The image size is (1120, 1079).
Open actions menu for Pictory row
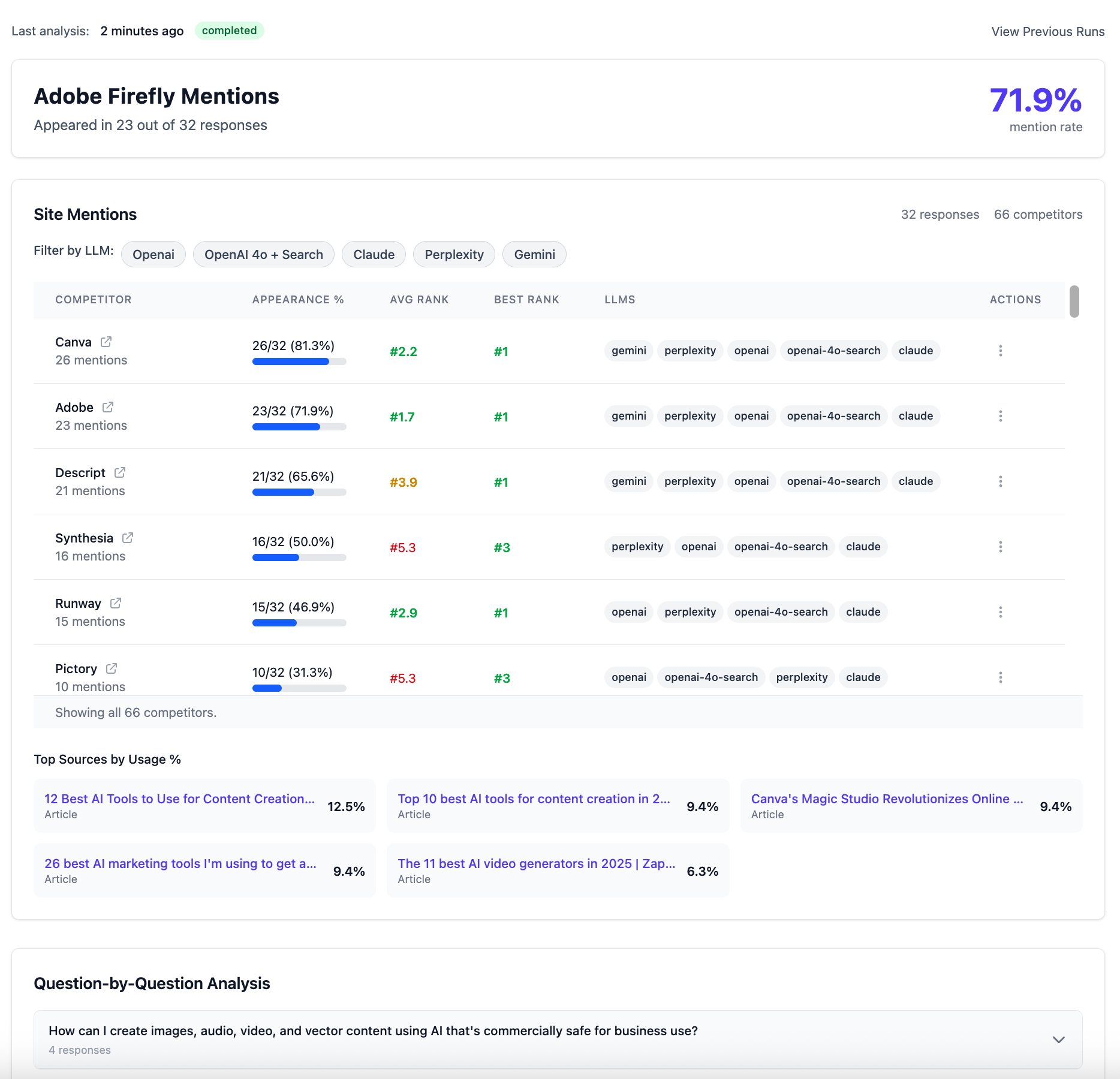coord(1000,677)
